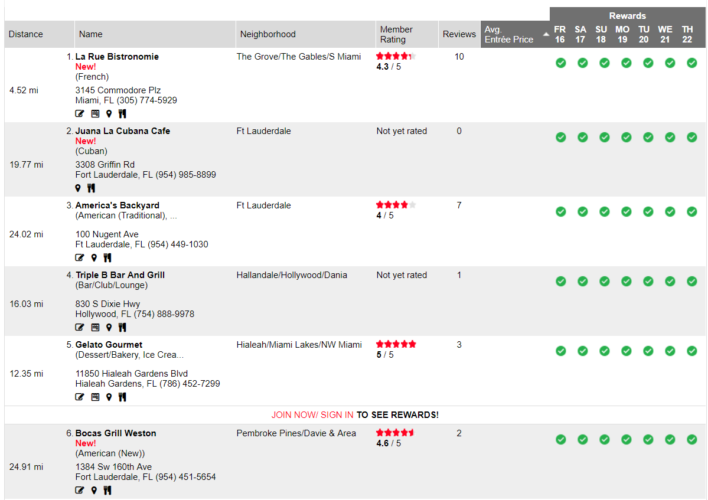Click the sort arrow beside Avg. Entrée Price
Image resolution: width=708 pixels, height=500 pixels.
tap(546, 34)
